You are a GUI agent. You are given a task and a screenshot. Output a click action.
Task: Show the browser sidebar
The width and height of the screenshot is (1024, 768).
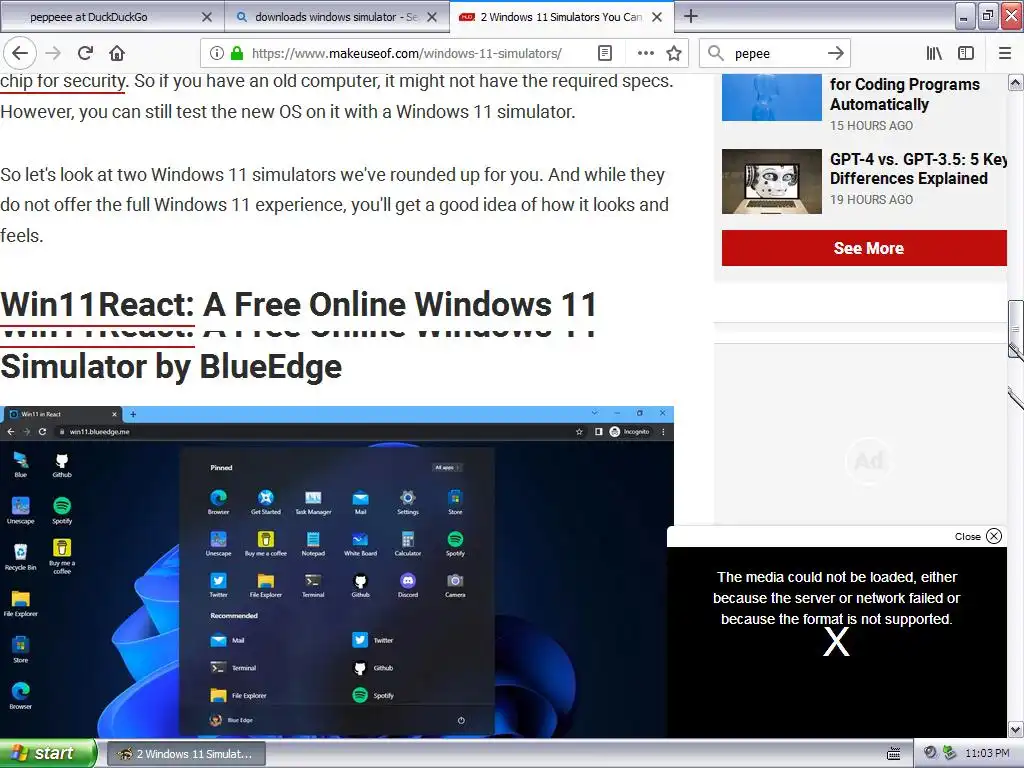click(x=966, y=53)
